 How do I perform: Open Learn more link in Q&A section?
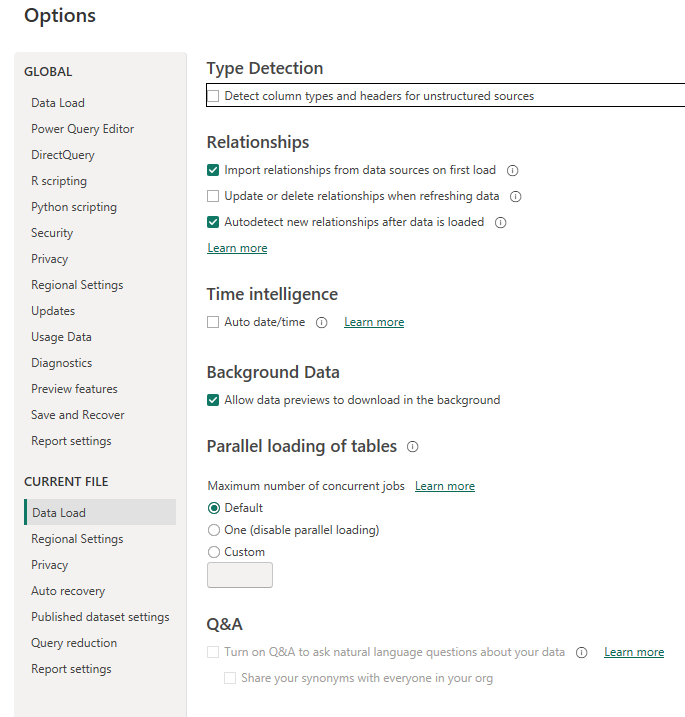[634, 652]
